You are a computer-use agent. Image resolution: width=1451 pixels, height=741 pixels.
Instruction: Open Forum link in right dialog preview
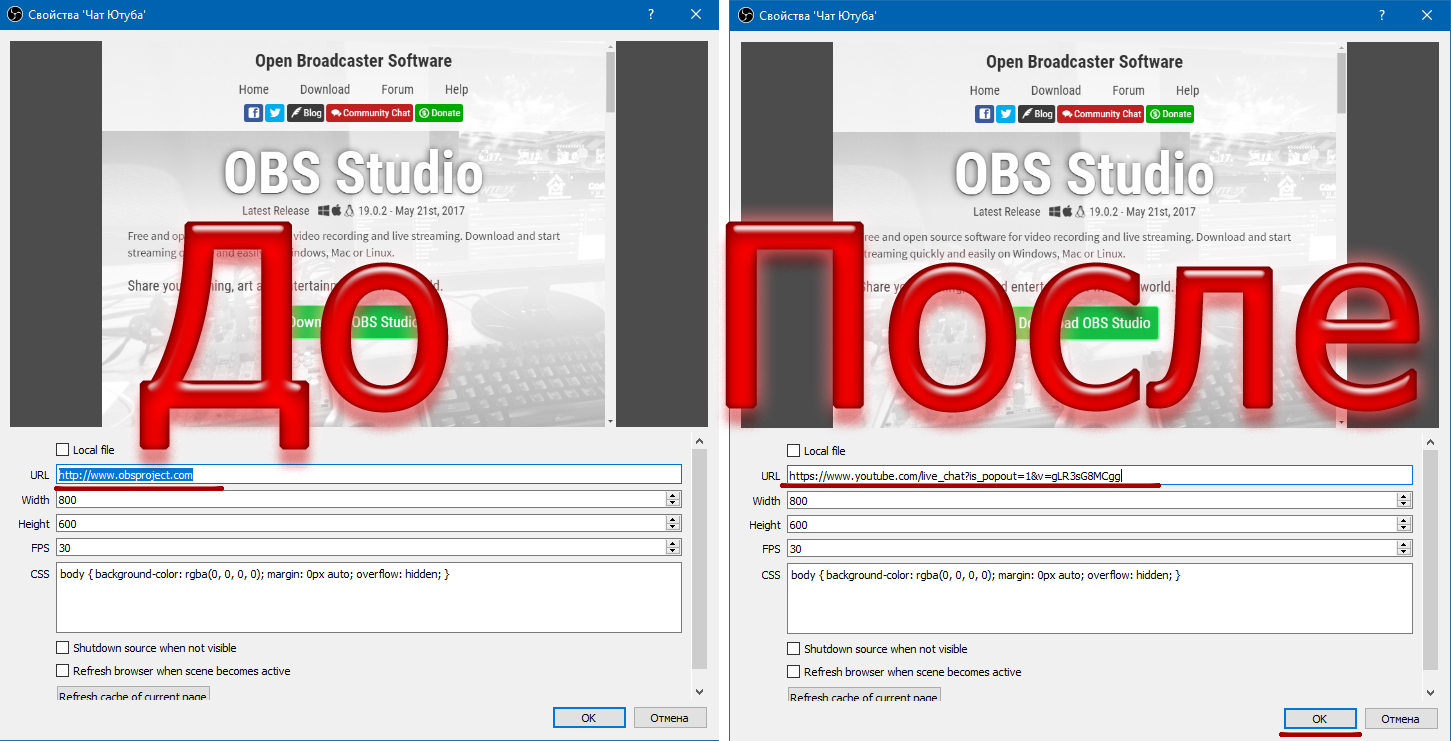(x=1128, y=90)
